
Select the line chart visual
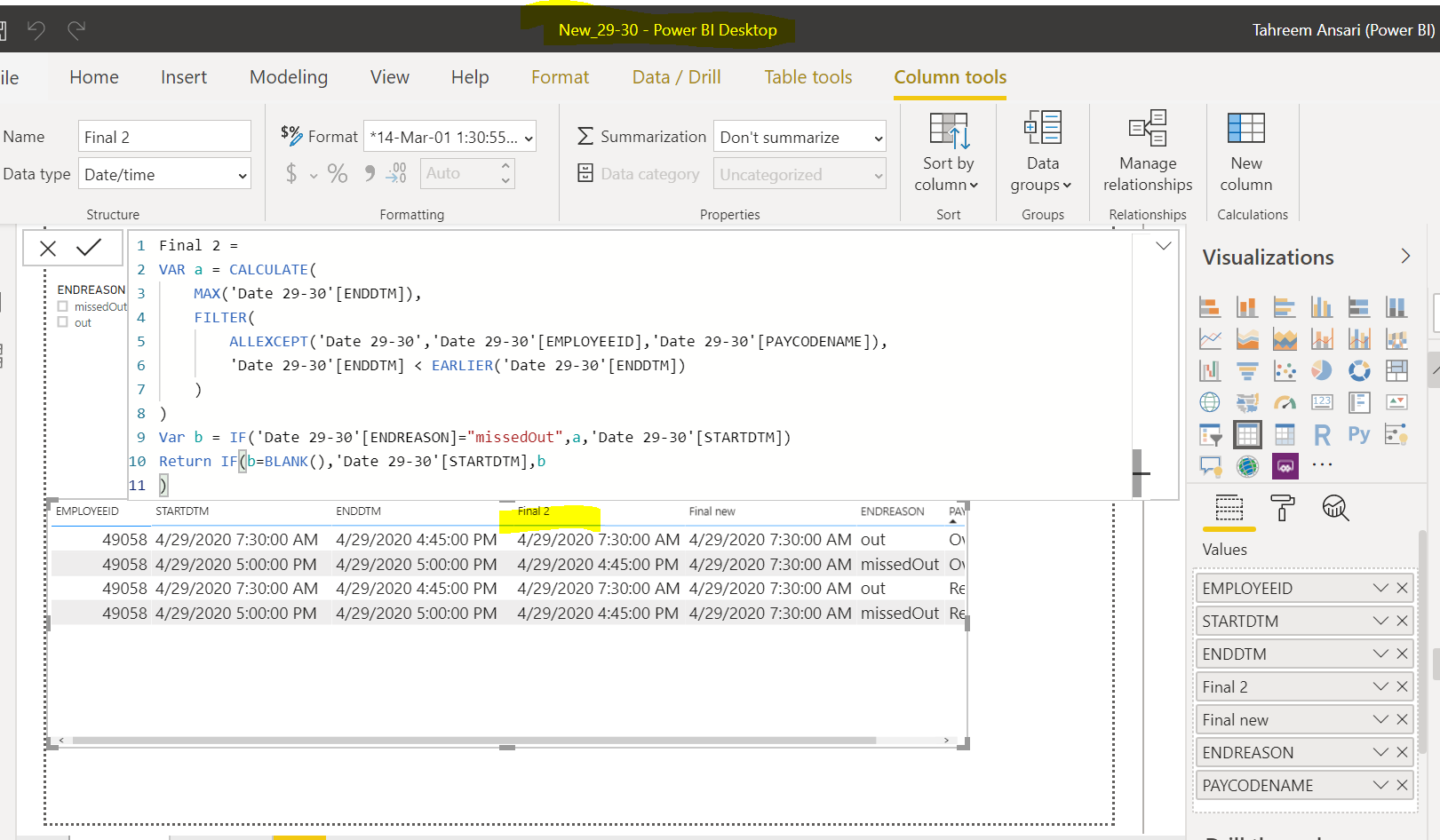[x=1210, y=339]
